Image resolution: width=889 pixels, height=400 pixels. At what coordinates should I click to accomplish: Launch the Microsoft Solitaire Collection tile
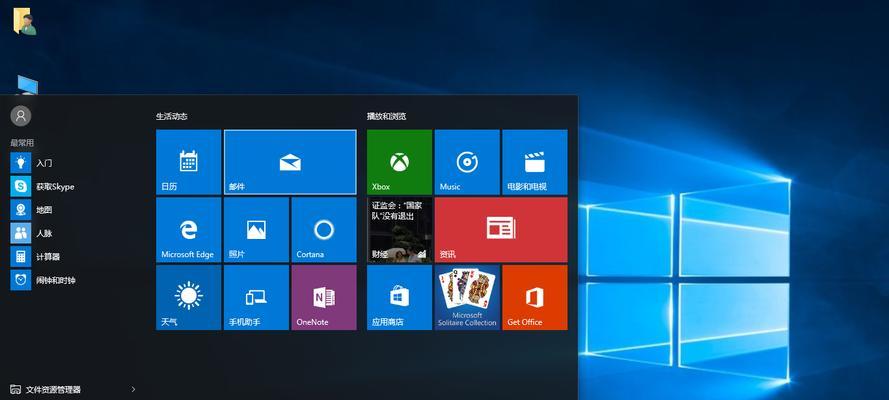tap(467, 297)
